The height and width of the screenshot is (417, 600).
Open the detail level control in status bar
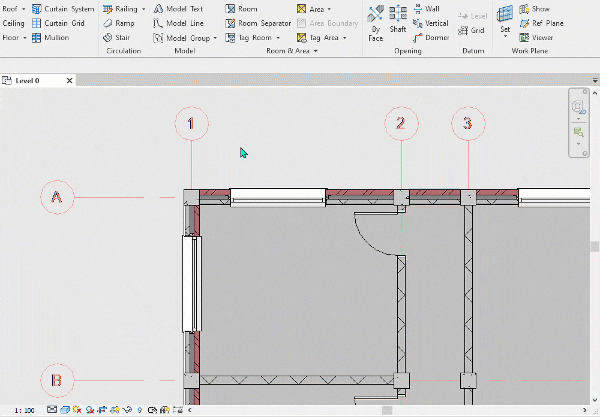tap(52, 410)
